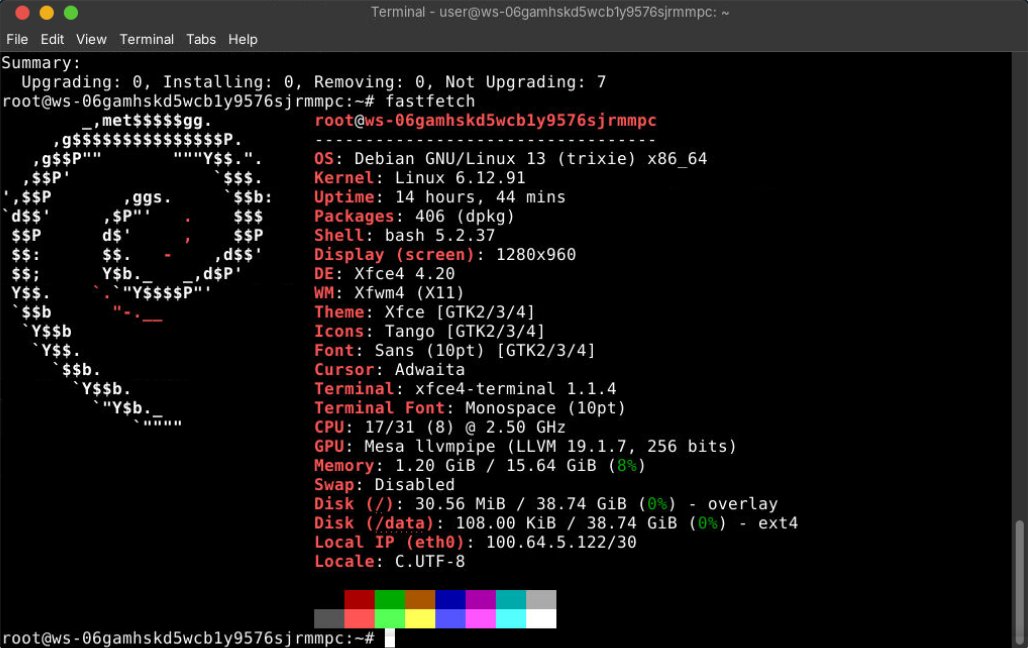The image size is (1028, 648).
Task: Open the Edit menu
Action: pyautogui.click(x=52, y=39)
